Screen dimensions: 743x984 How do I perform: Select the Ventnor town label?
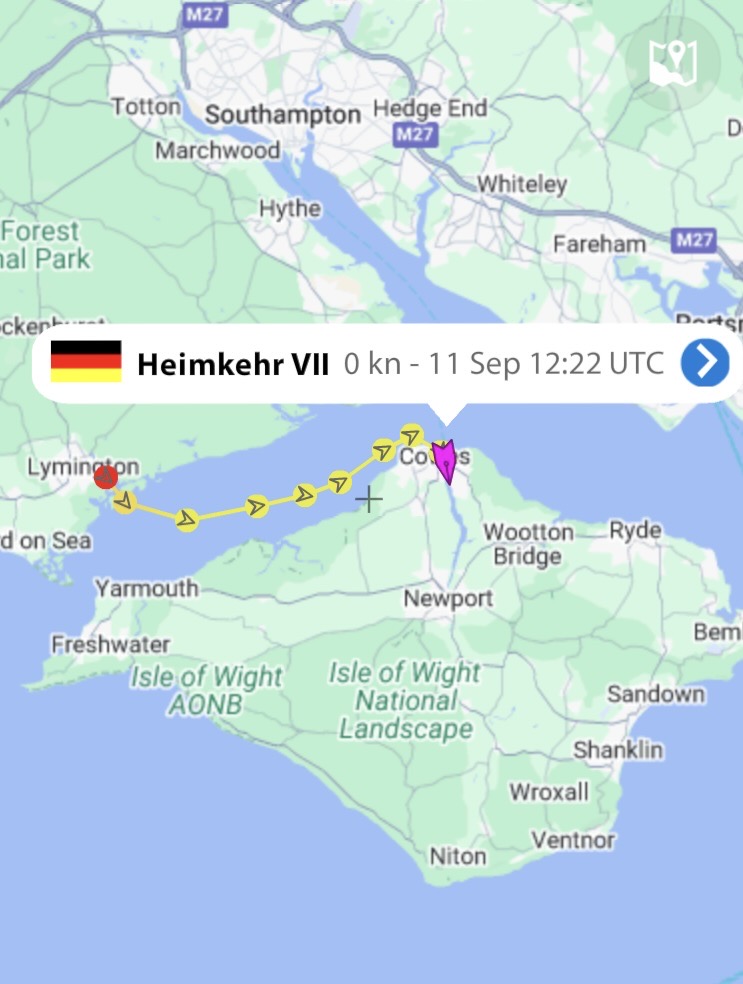point(573,840)
